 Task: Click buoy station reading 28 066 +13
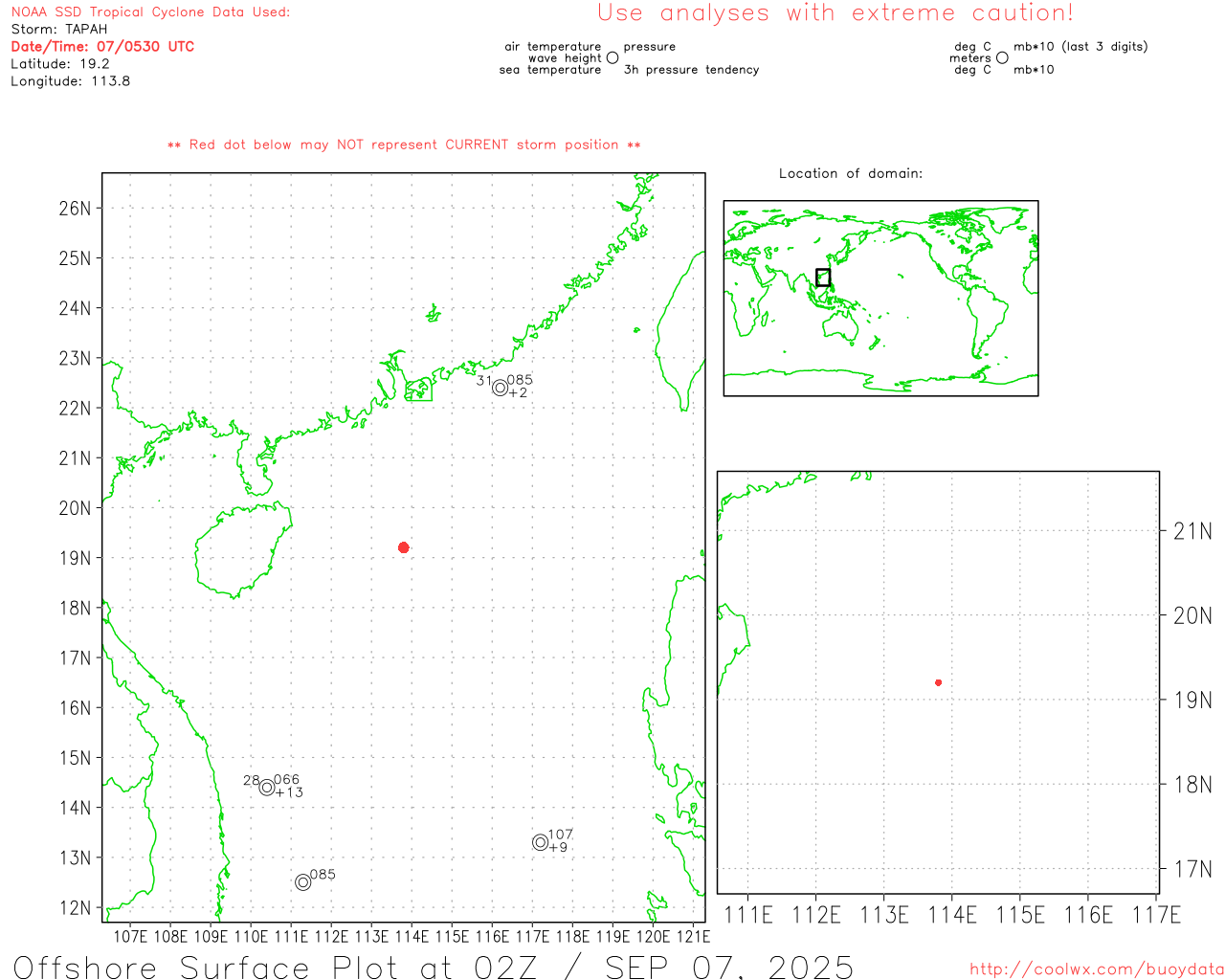click(267, 787)
